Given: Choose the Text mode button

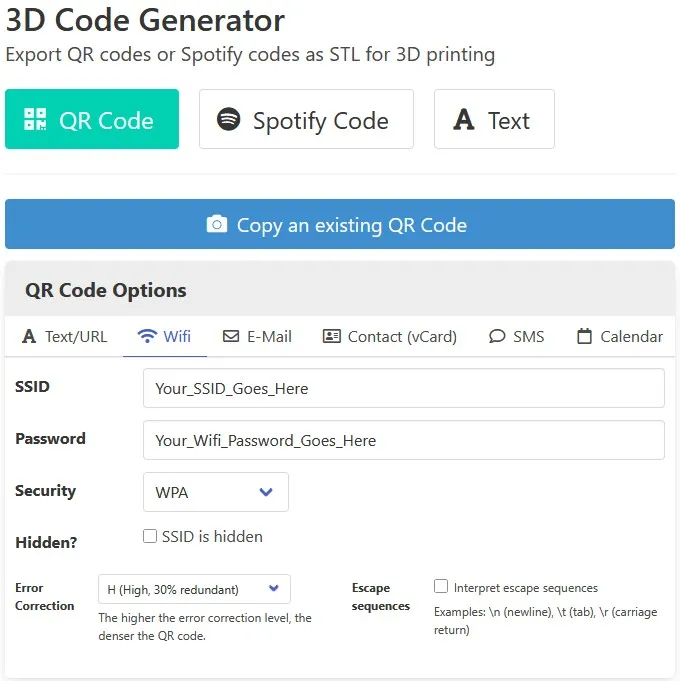Looking at the screenshot, I should tap(494, 119).
